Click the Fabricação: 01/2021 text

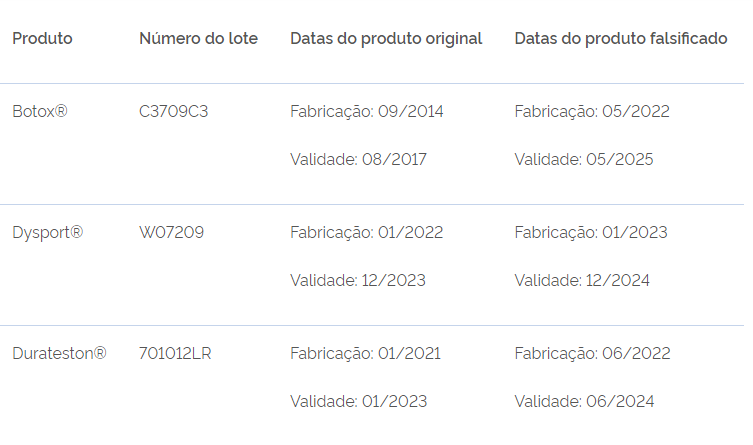[365, 353]
